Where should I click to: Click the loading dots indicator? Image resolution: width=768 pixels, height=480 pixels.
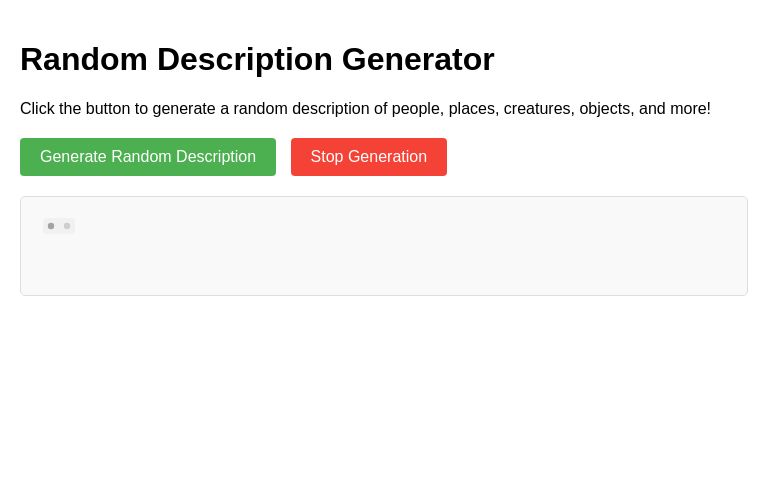[x=59, y=226]
